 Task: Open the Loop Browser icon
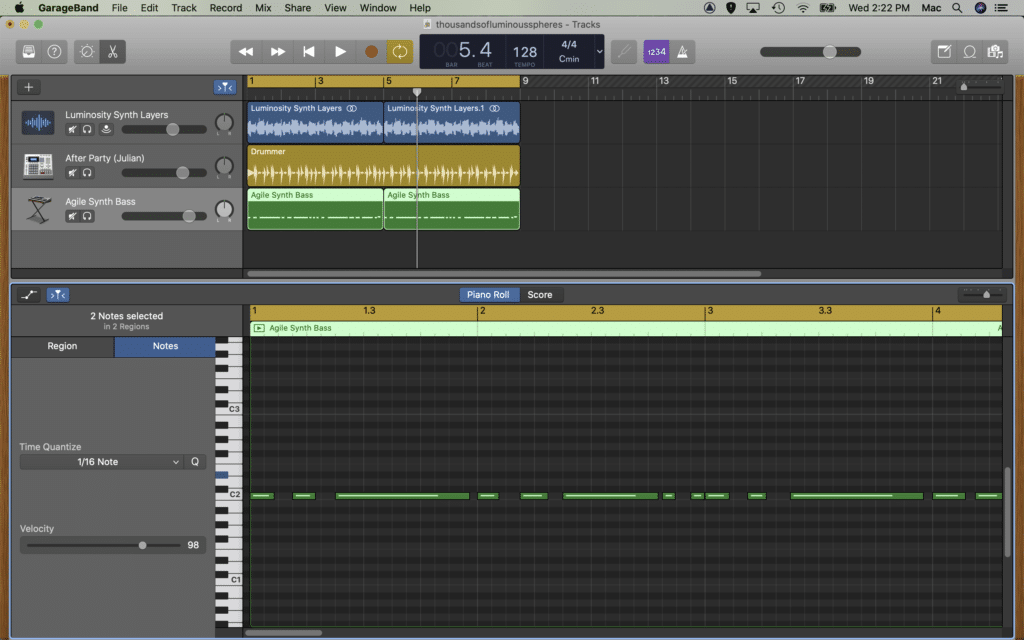coord(968,51)
